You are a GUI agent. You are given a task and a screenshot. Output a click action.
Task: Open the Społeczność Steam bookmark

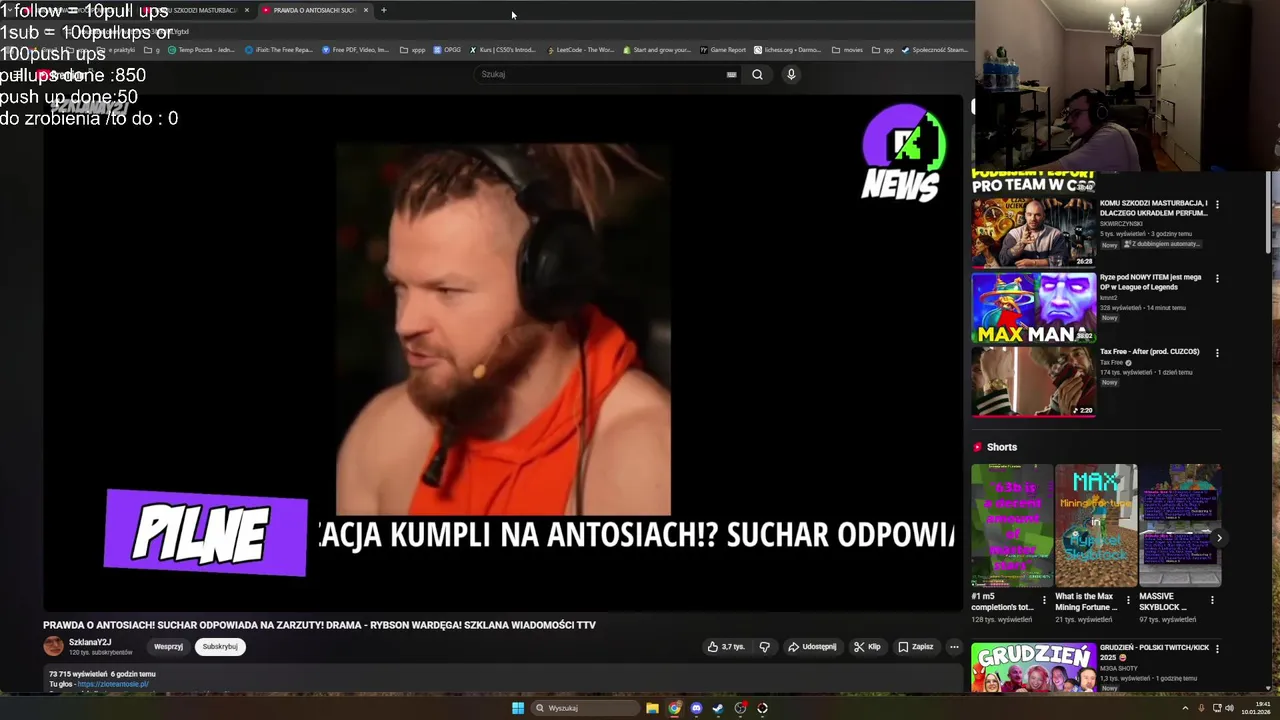[x=935, y=49]
